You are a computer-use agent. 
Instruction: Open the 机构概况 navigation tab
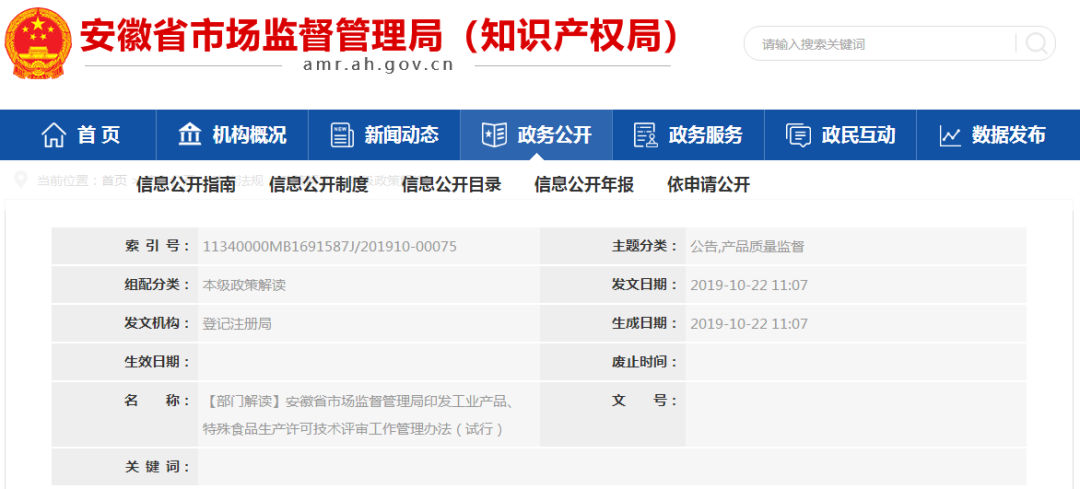pyautogui.click(x=232, y=135)
